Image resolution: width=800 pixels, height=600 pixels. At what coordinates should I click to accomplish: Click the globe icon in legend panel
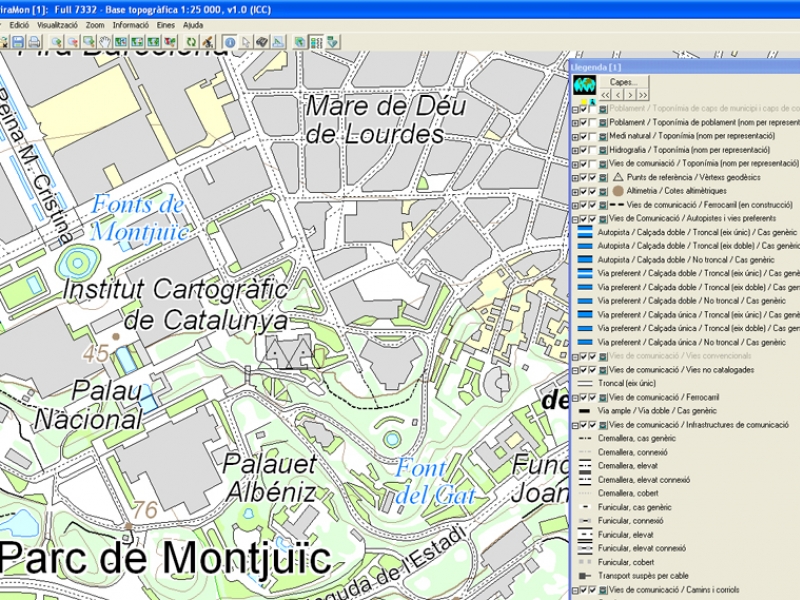(584, 84)
